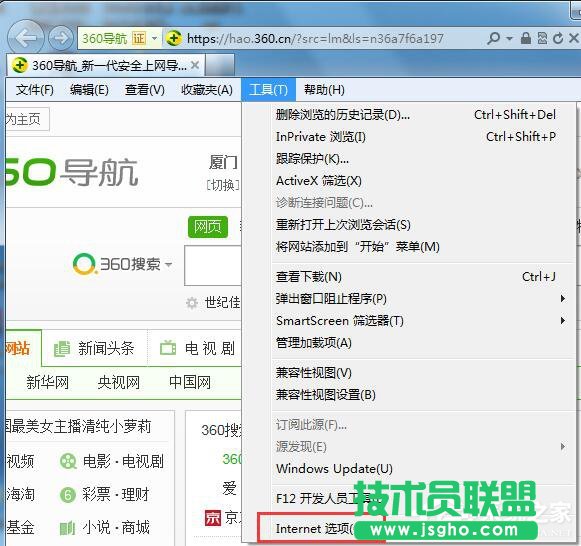Click the address bar URL field
Screen dimensions: 581x546
(315, 38)
